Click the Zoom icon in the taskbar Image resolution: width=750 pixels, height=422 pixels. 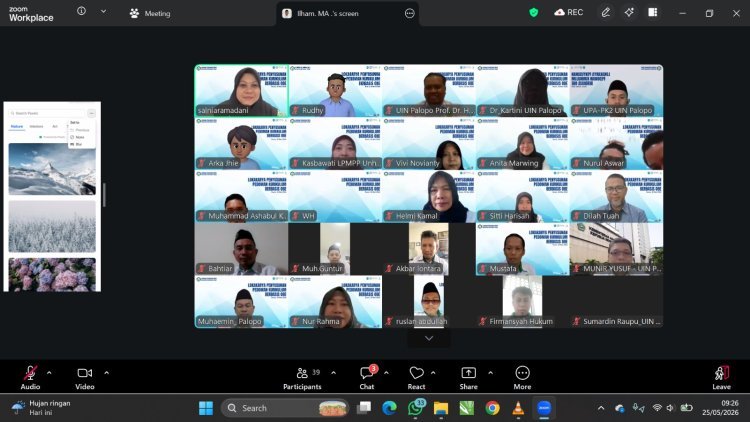pyautogui.click(x=544, y=408)
